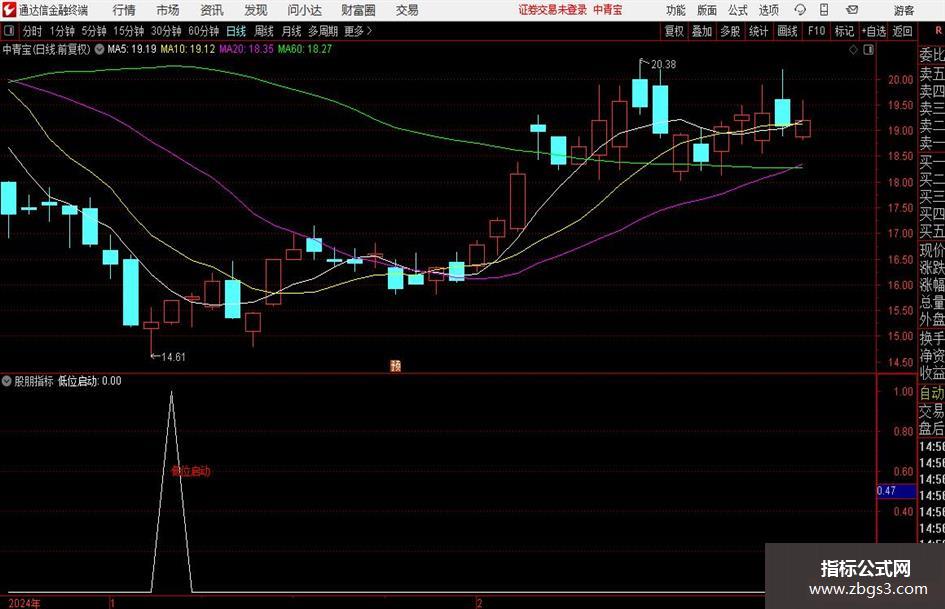This screenshot has width=945, height=609.
Task: Click the 返回 back button
Action: [902, 31]
